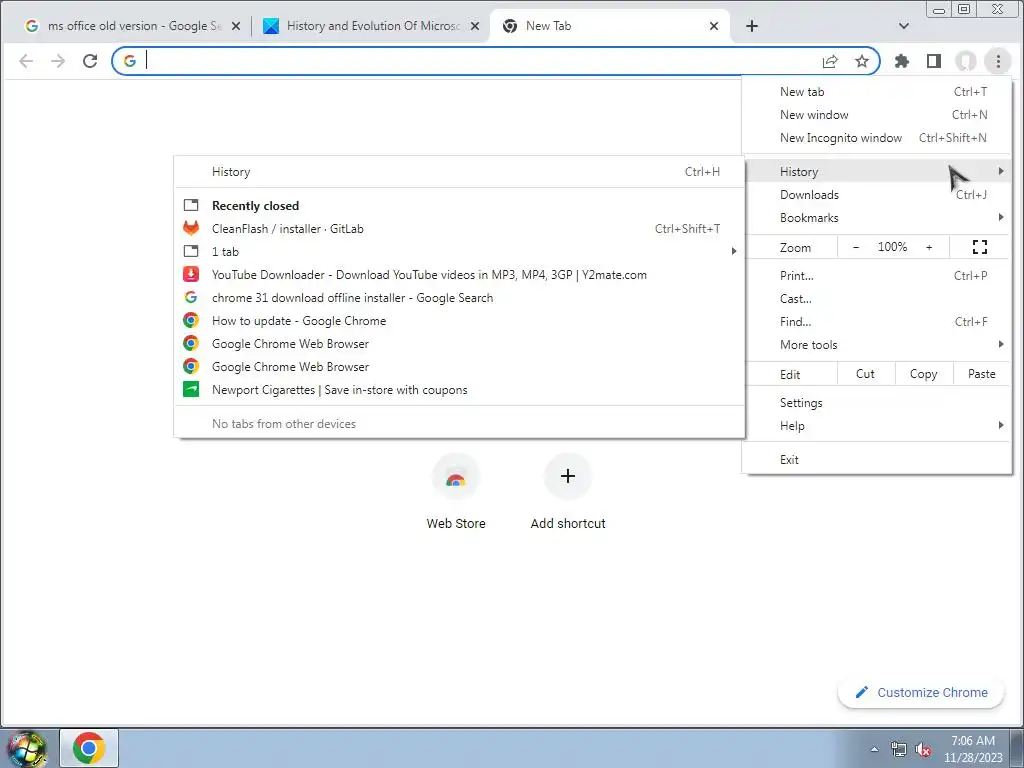The image size is (1024, 768).
Task: Select New window from the menu
Action: tap(876, 115)
